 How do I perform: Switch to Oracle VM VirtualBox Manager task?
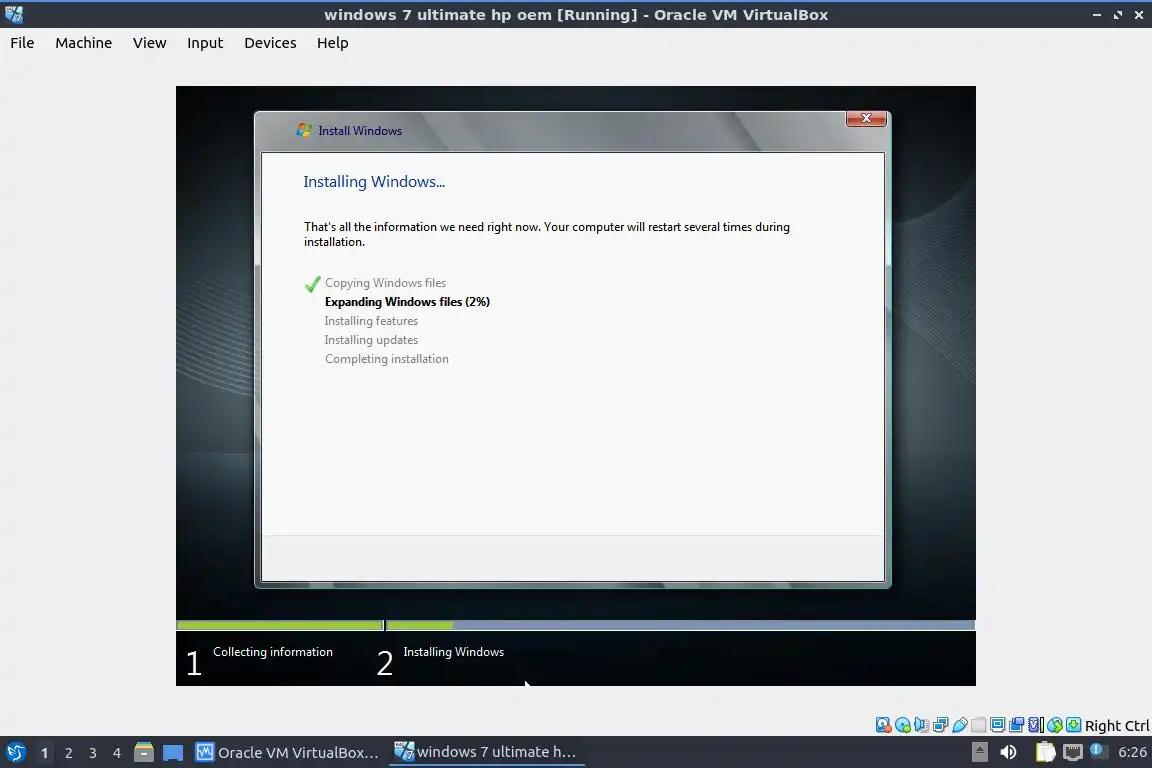tap(287, 753)
